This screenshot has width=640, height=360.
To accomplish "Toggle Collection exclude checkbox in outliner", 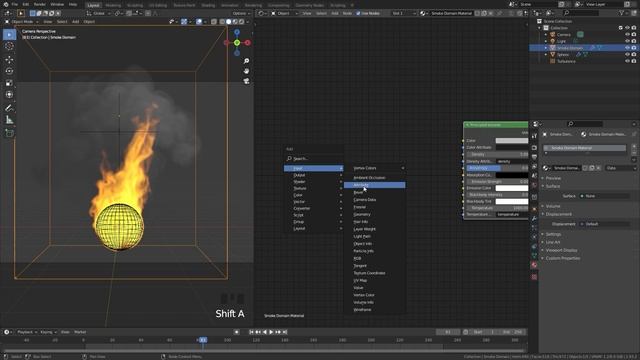I will [621, 28].
